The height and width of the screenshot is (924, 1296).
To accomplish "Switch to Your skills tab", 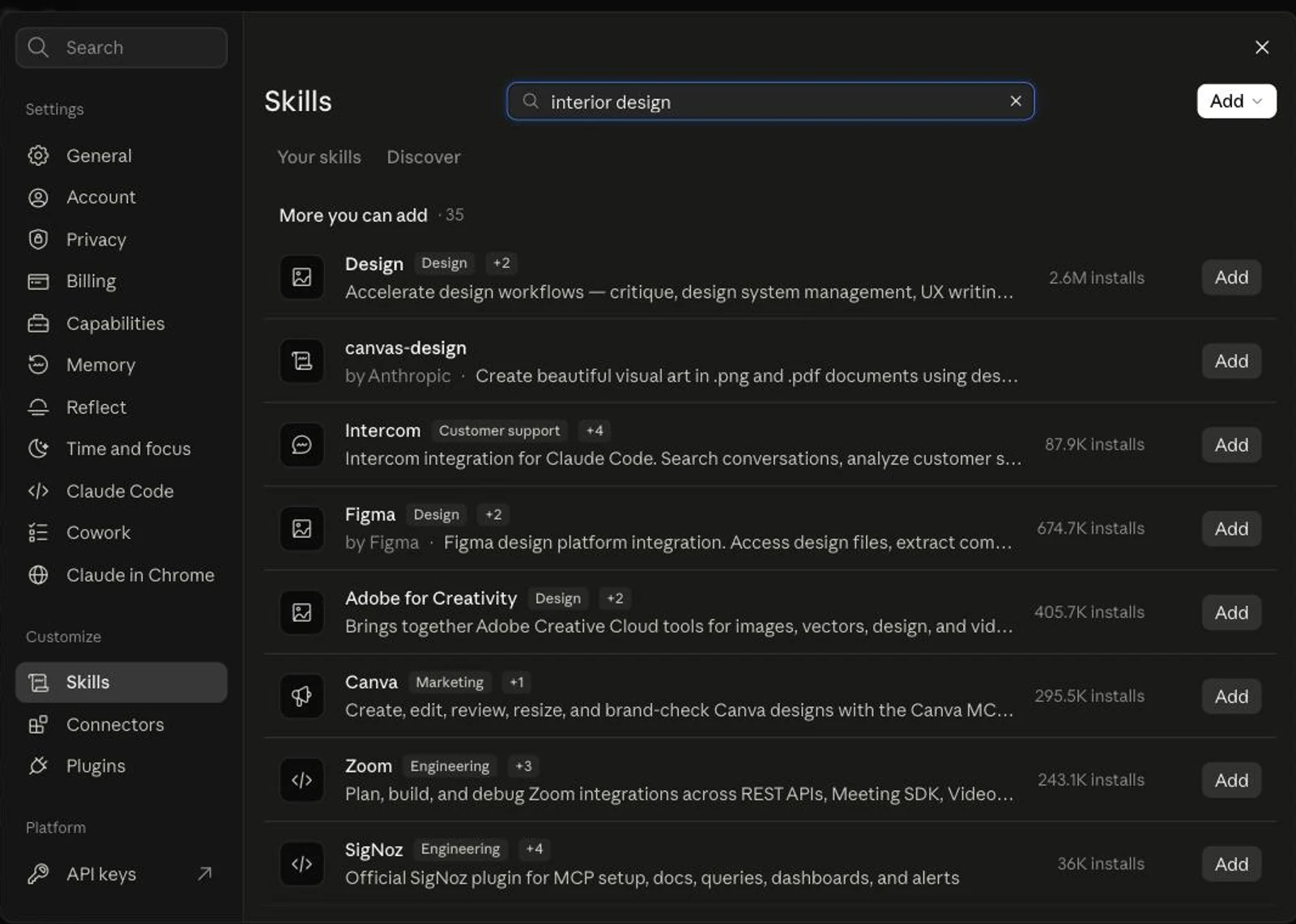I will 319,157.
